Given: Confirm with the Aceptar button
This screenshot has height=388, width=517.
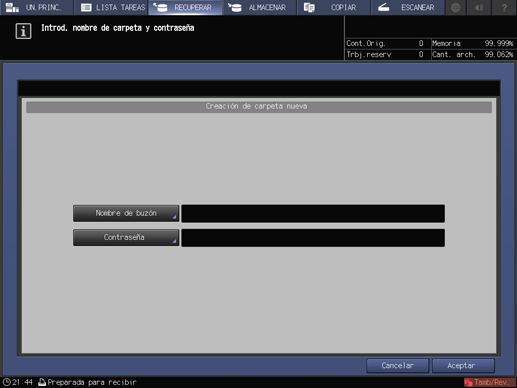Looking at the screenshot, I should [463, 366].
